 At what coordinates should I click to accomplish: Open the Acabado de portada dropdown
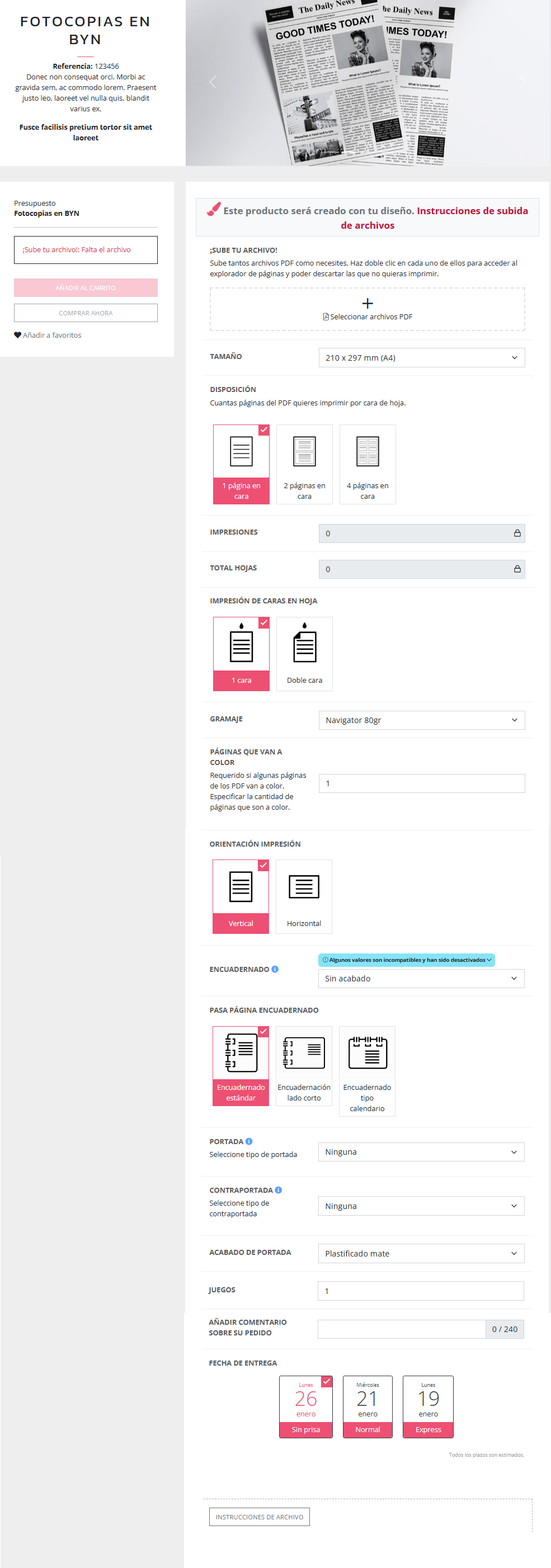point(421,1253)
